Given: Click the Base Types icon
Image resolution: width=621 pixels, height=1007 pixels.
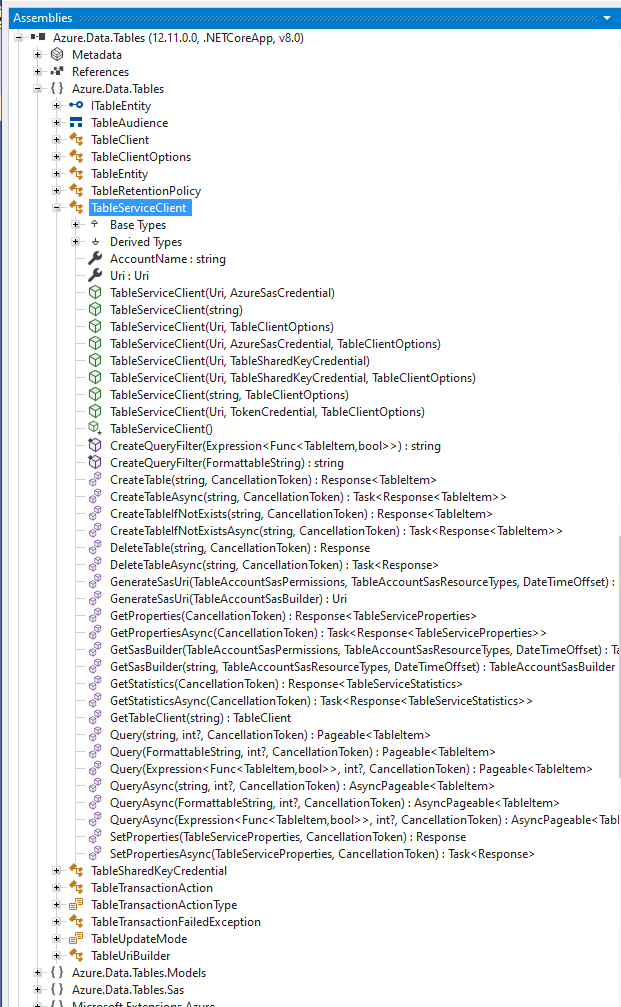Looking at the screenshot, I should (x=95, y=225).
